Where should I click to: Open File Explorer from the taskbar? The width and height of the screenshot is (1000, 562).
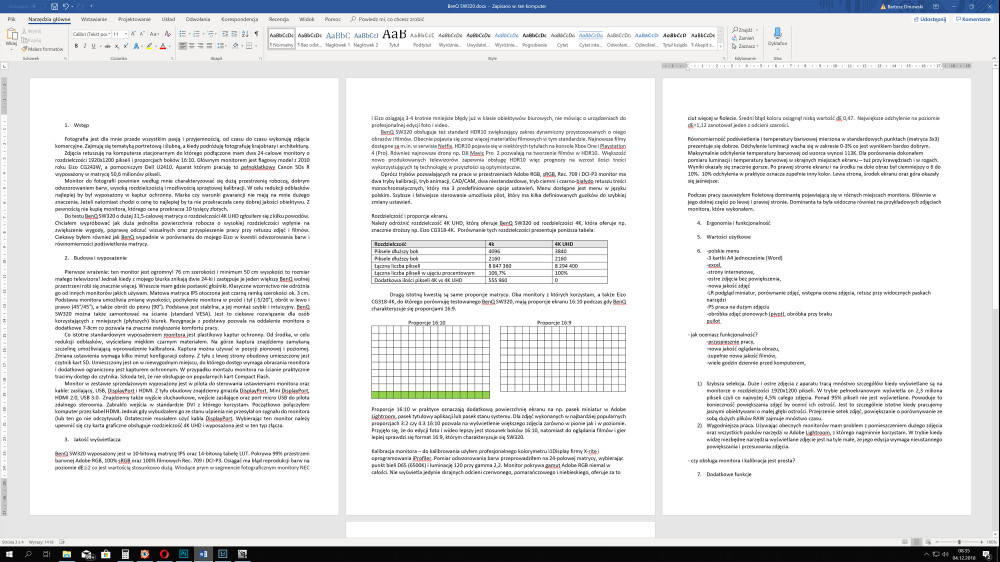66,554
